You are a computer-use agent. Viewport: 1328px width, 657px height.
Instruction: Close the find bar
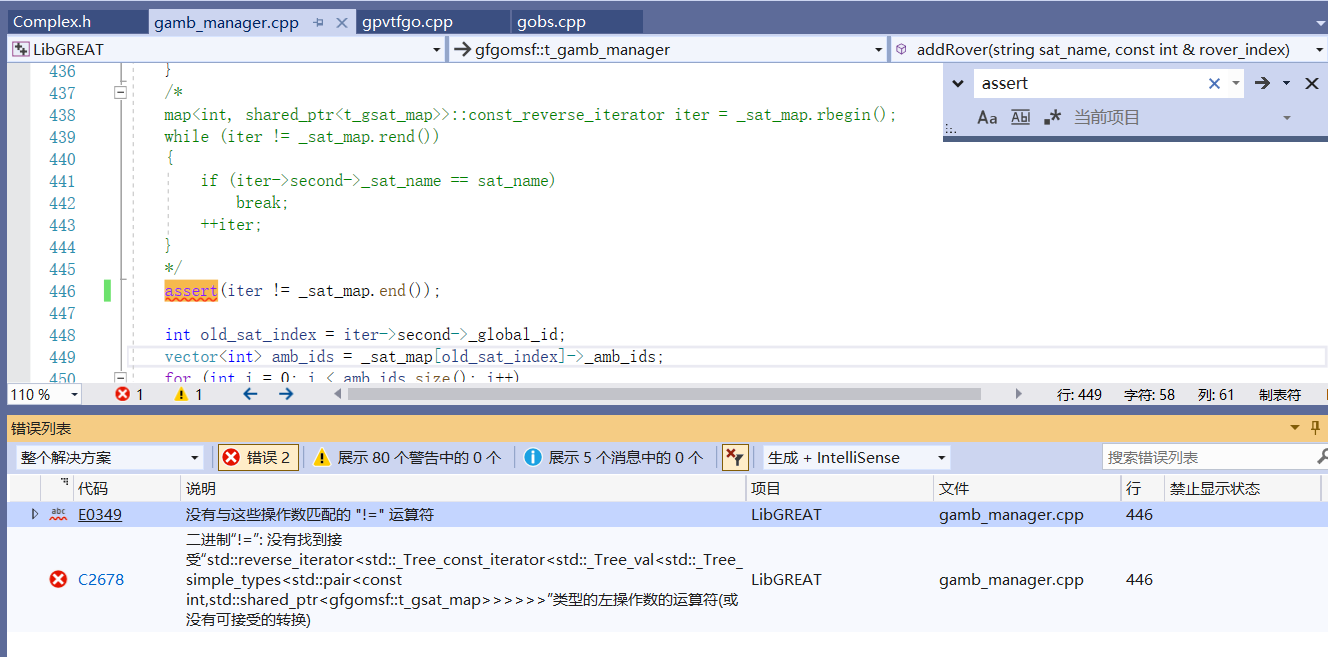(x=1312, y=83)
